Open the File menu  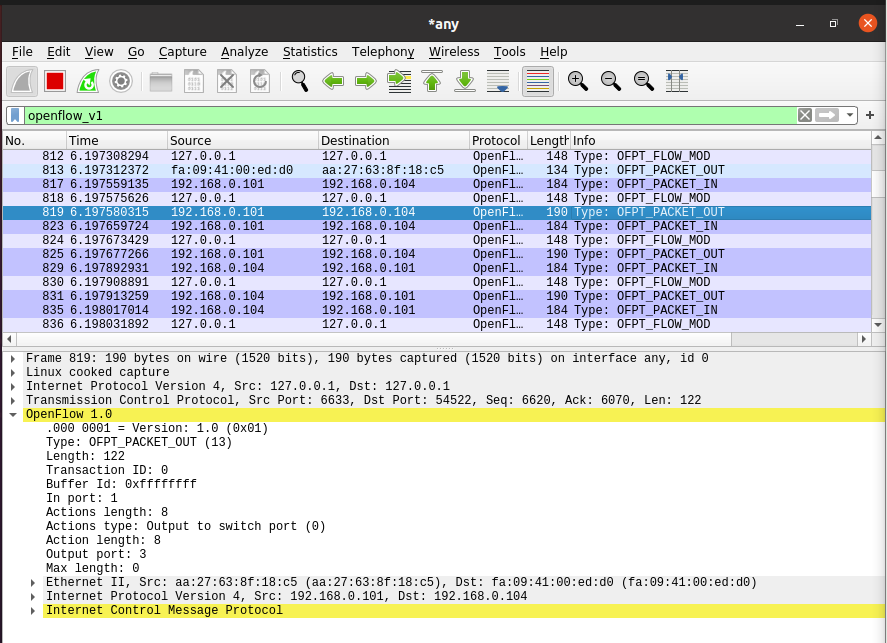(22, 51)
